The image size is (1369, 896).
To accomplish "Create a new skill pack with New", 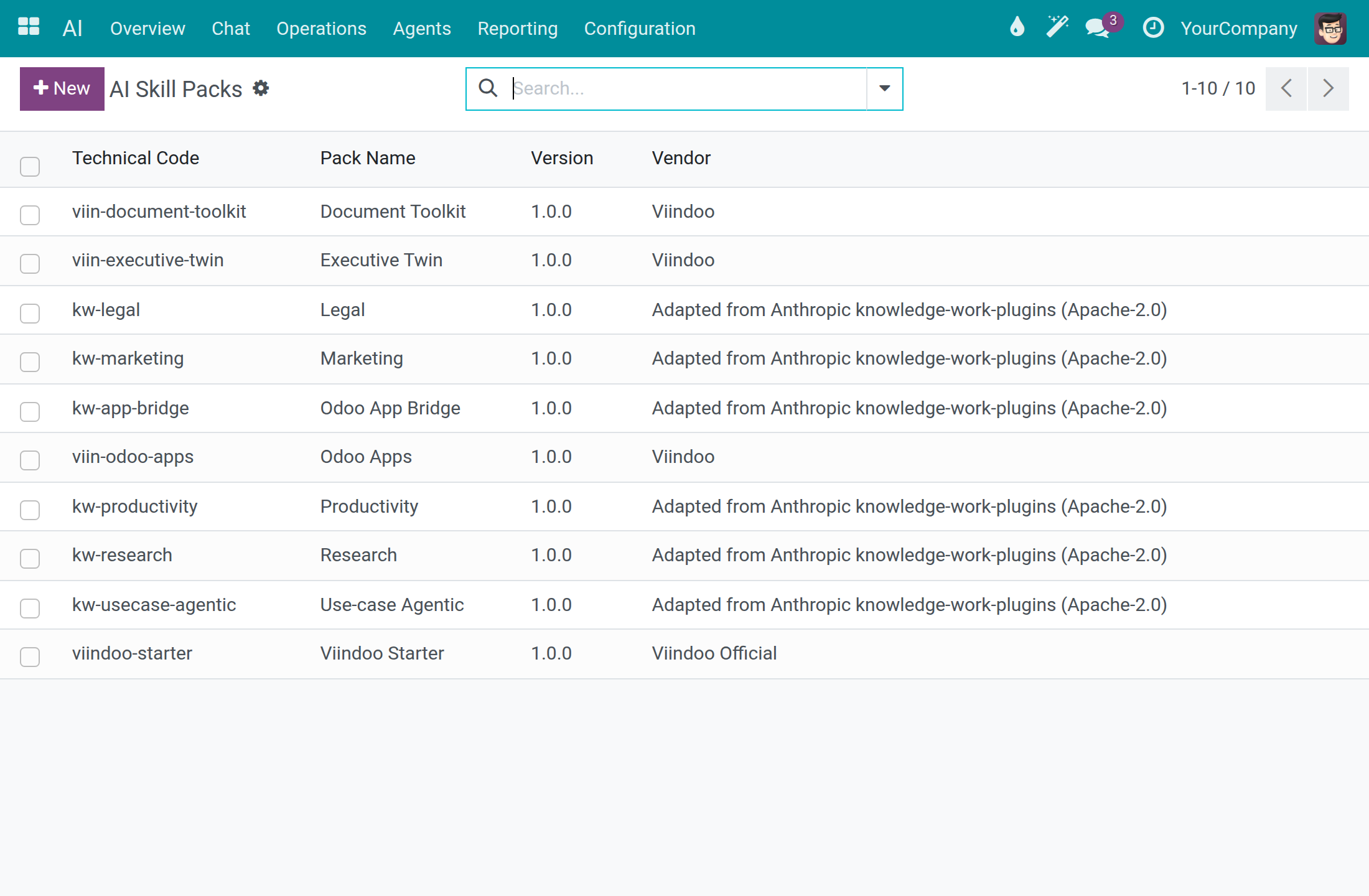I will (x=62, y=88).
